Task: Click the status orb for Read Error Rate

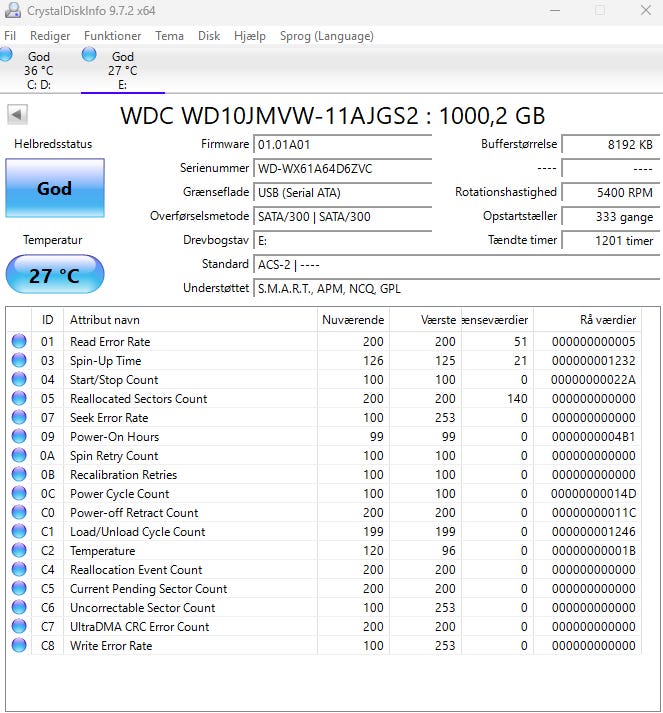Action: (19, 342)
